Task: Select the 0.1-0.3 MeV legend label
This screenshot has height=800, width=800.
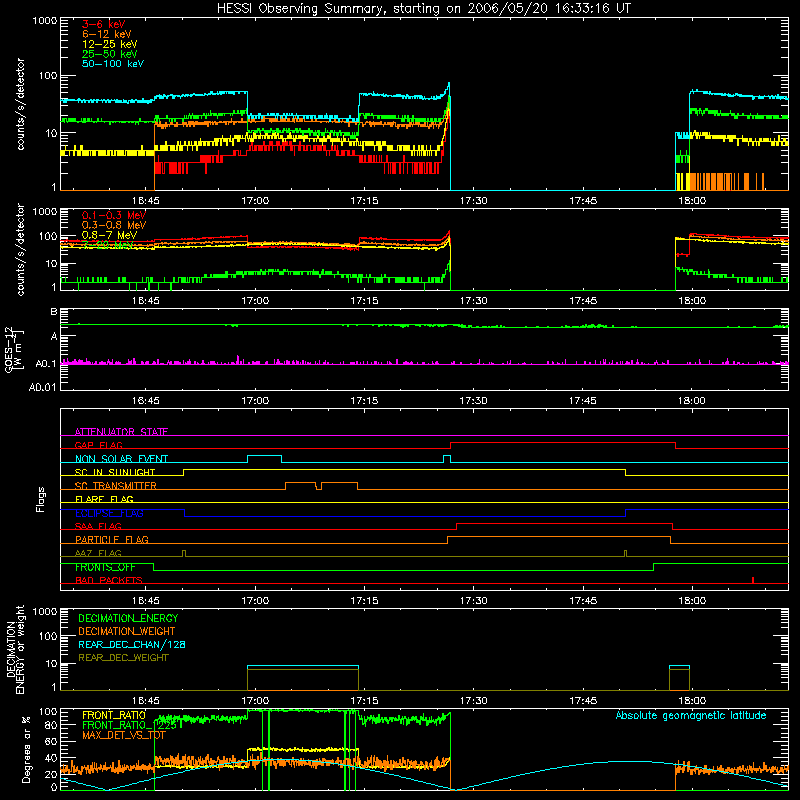Action: [114, 215]
